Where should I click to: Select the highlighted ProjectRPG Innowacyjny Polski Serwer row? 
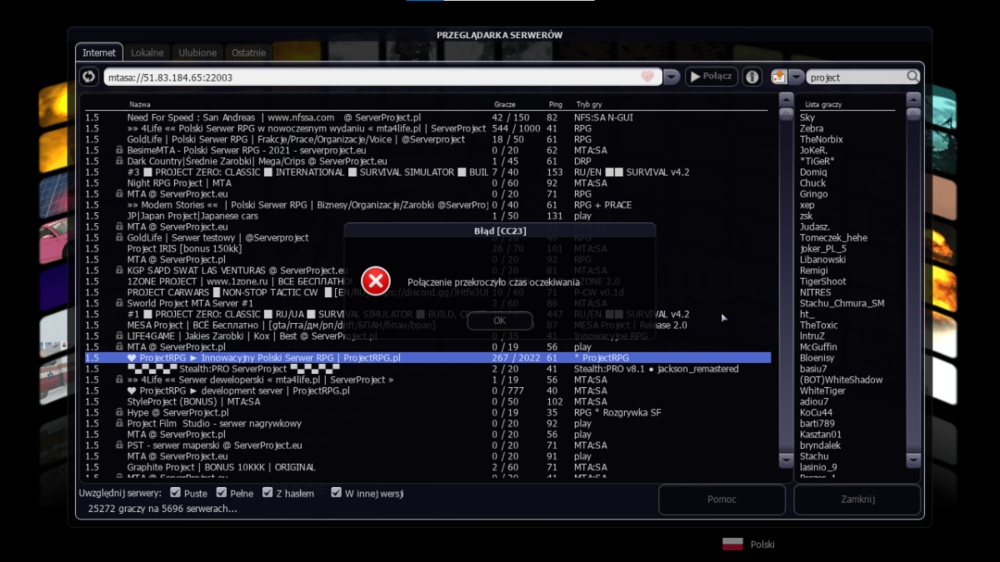point(427,358)
